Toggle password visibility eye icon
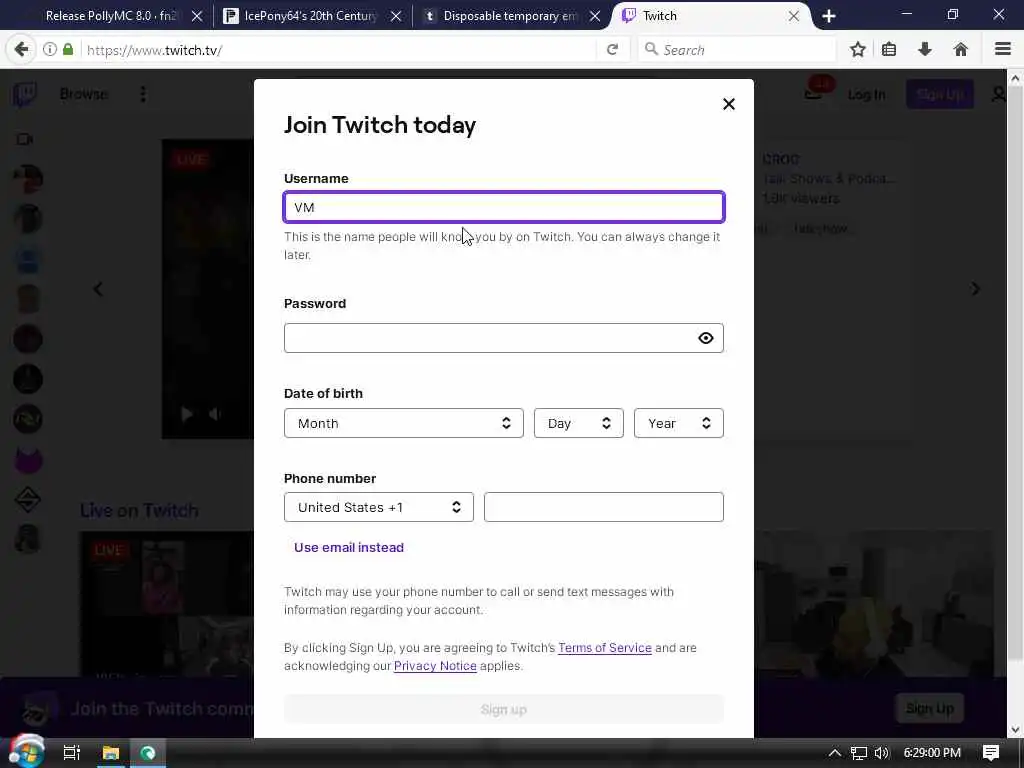1024x768 pixels. [705, 338]
